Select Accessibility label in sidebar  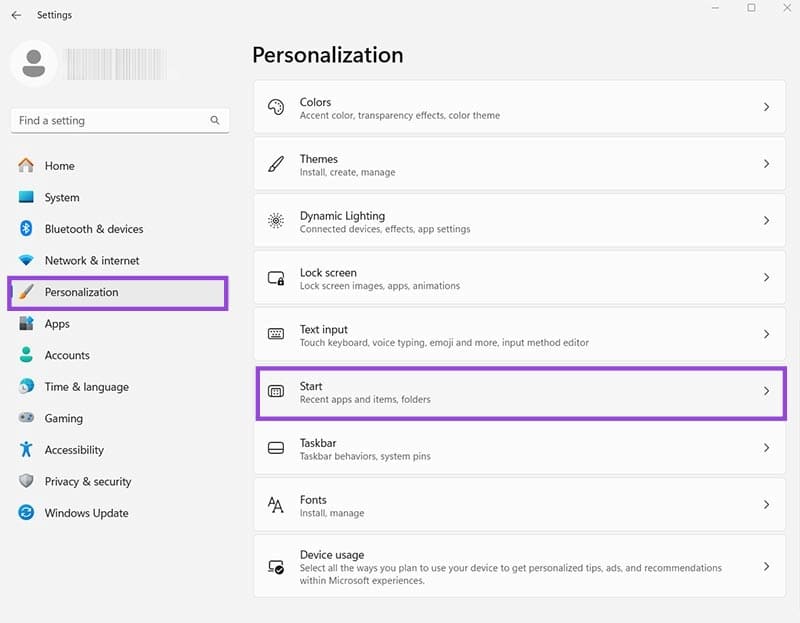pos(74,450)
